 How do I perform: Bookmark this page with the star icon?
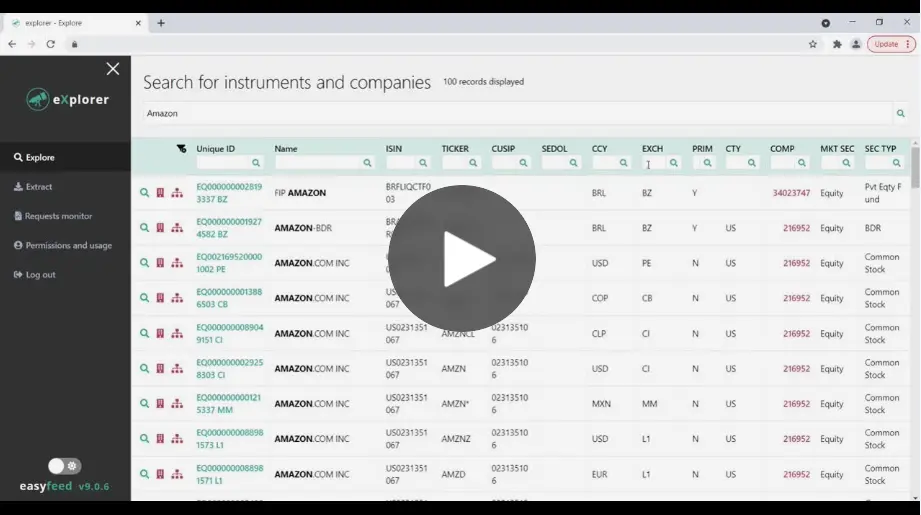click(813, 44)
